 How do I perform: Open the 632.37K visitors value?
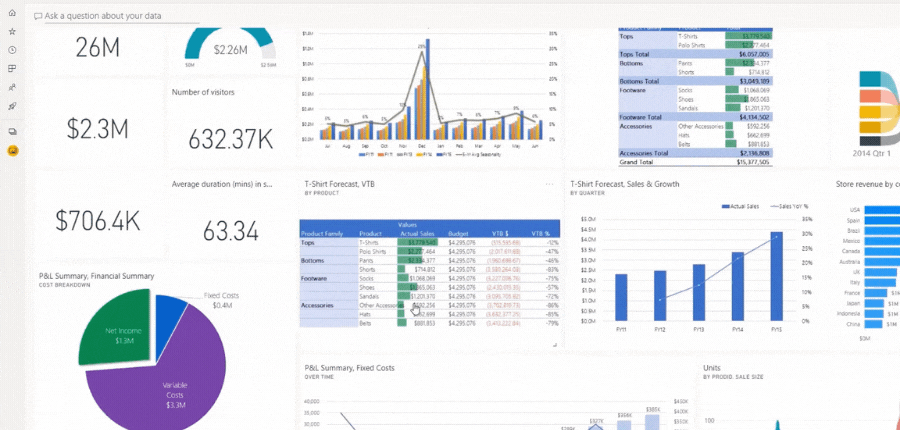pyautogui.click(x=231, y=139)
